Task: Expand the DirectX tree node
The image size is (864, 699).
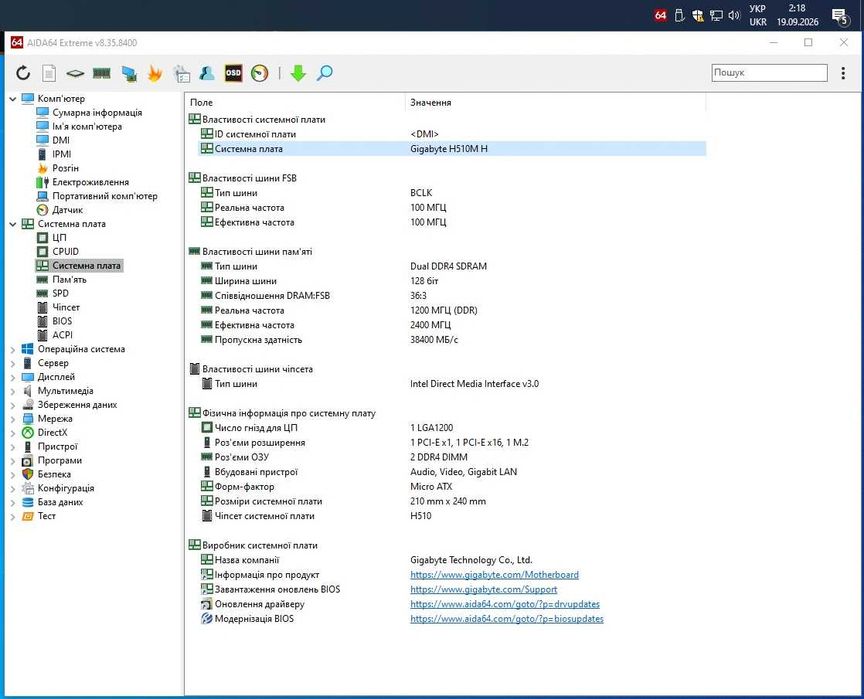Action: [x=13, y=433]
